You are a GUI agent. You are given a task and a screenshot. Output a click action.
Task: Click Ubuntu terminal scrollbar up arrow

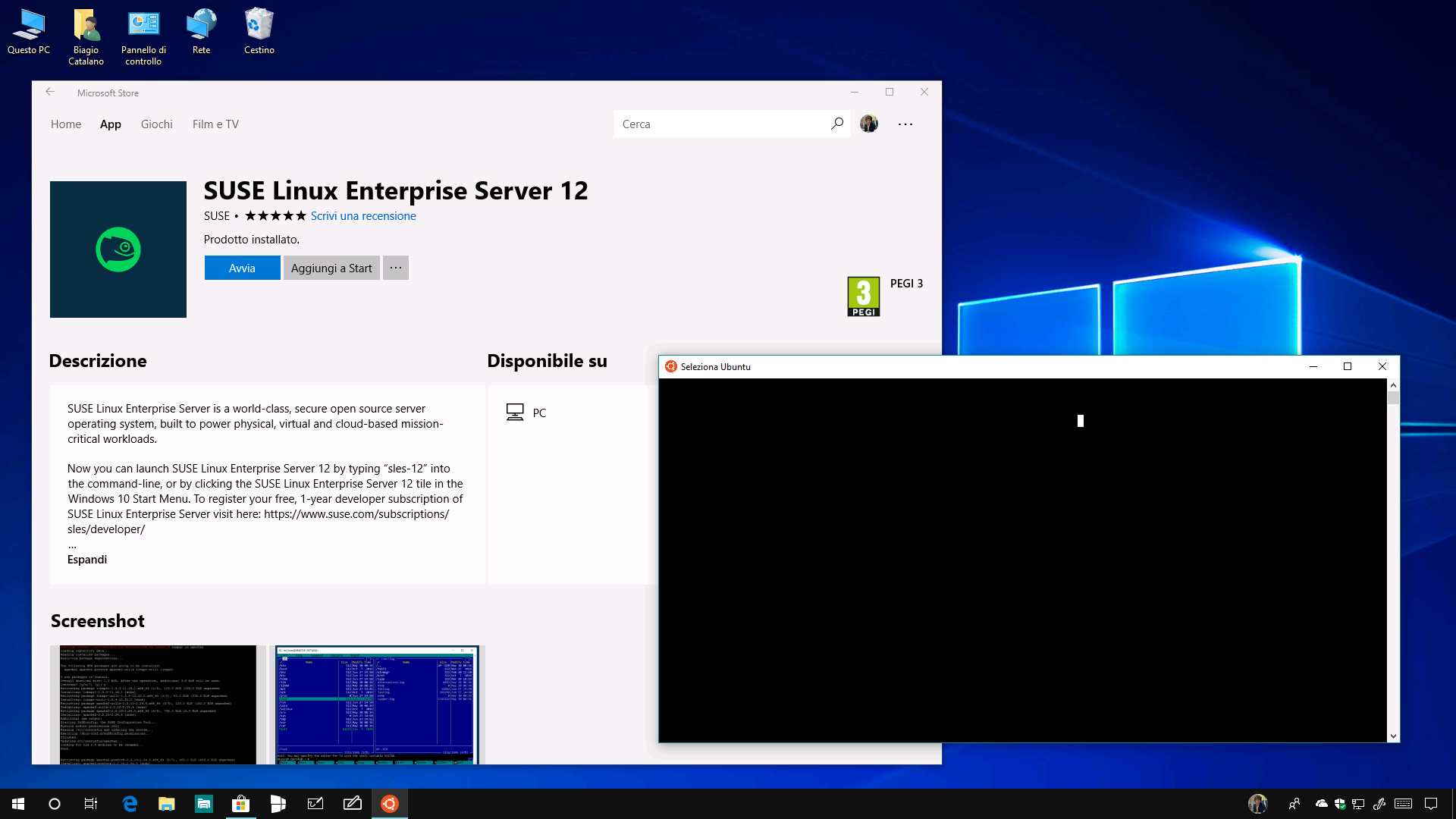1393,385
